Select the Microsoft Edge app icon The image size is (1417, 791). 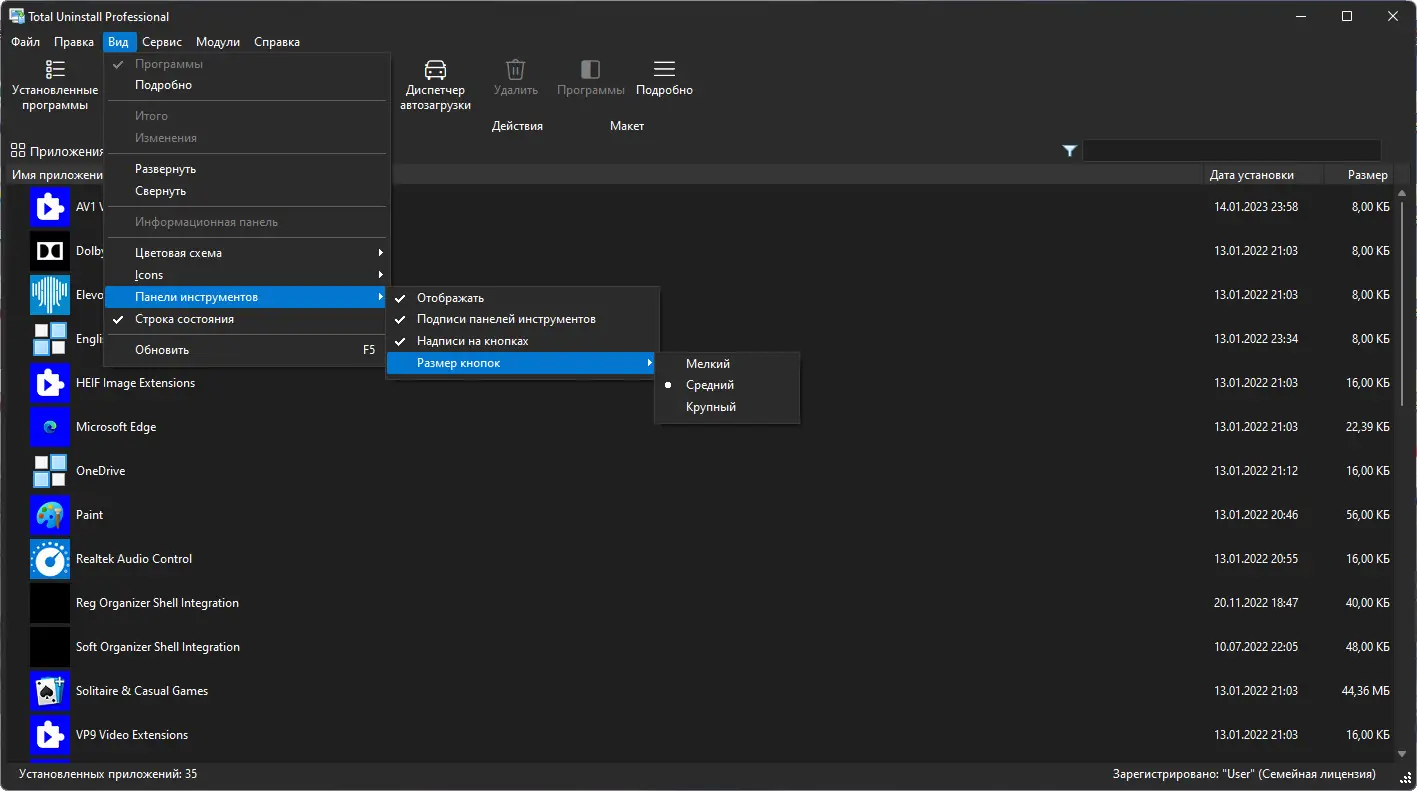(x=49, y=427)
